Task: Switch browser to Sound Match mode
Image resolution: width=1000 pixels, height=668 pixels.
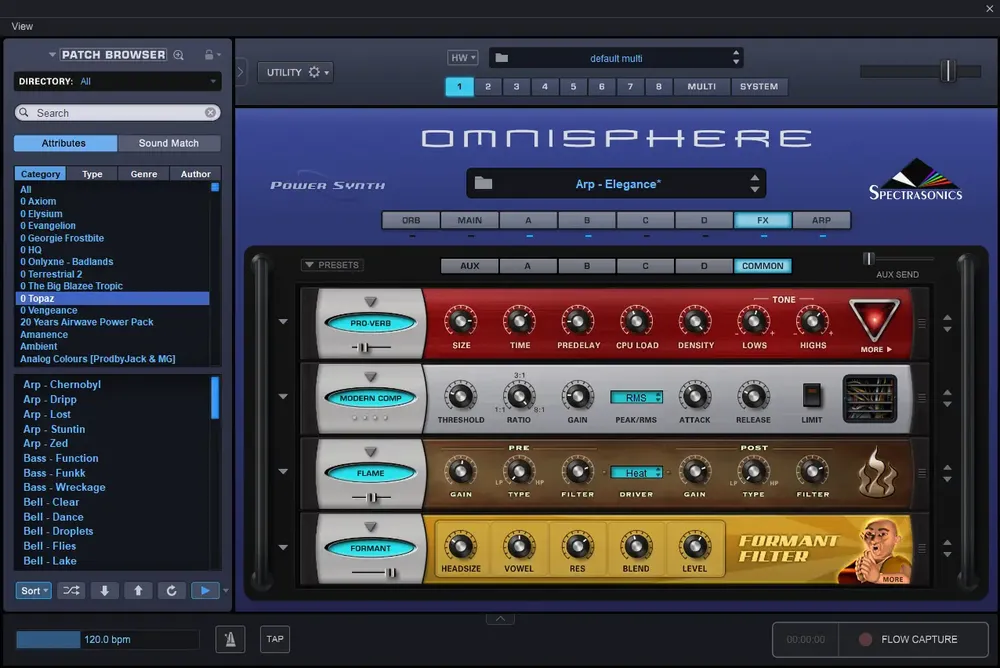Action: tap(169, 143)
